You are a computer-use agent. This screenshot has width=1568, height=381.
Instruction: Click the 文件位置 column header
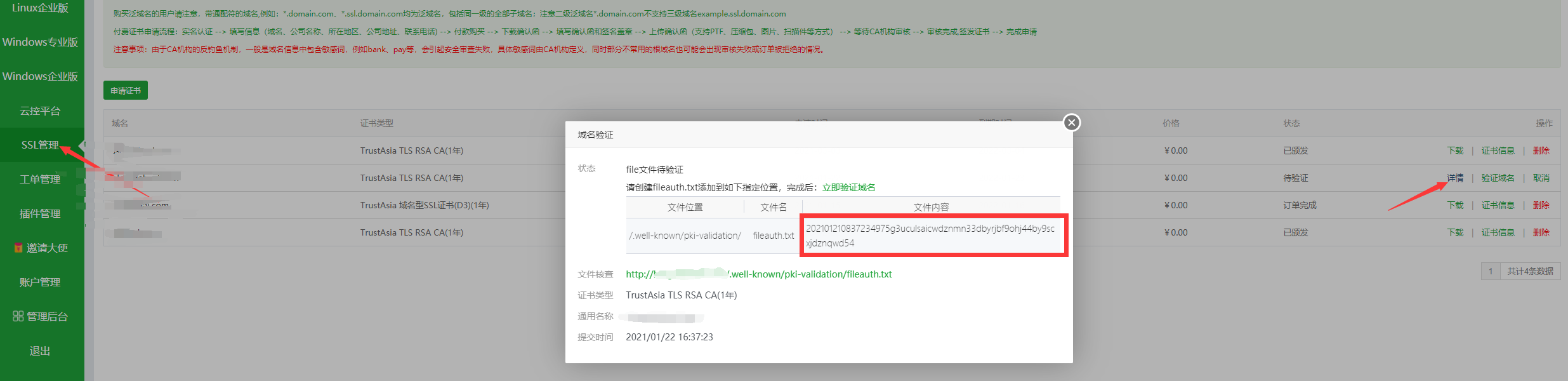[x=685, y=207]
